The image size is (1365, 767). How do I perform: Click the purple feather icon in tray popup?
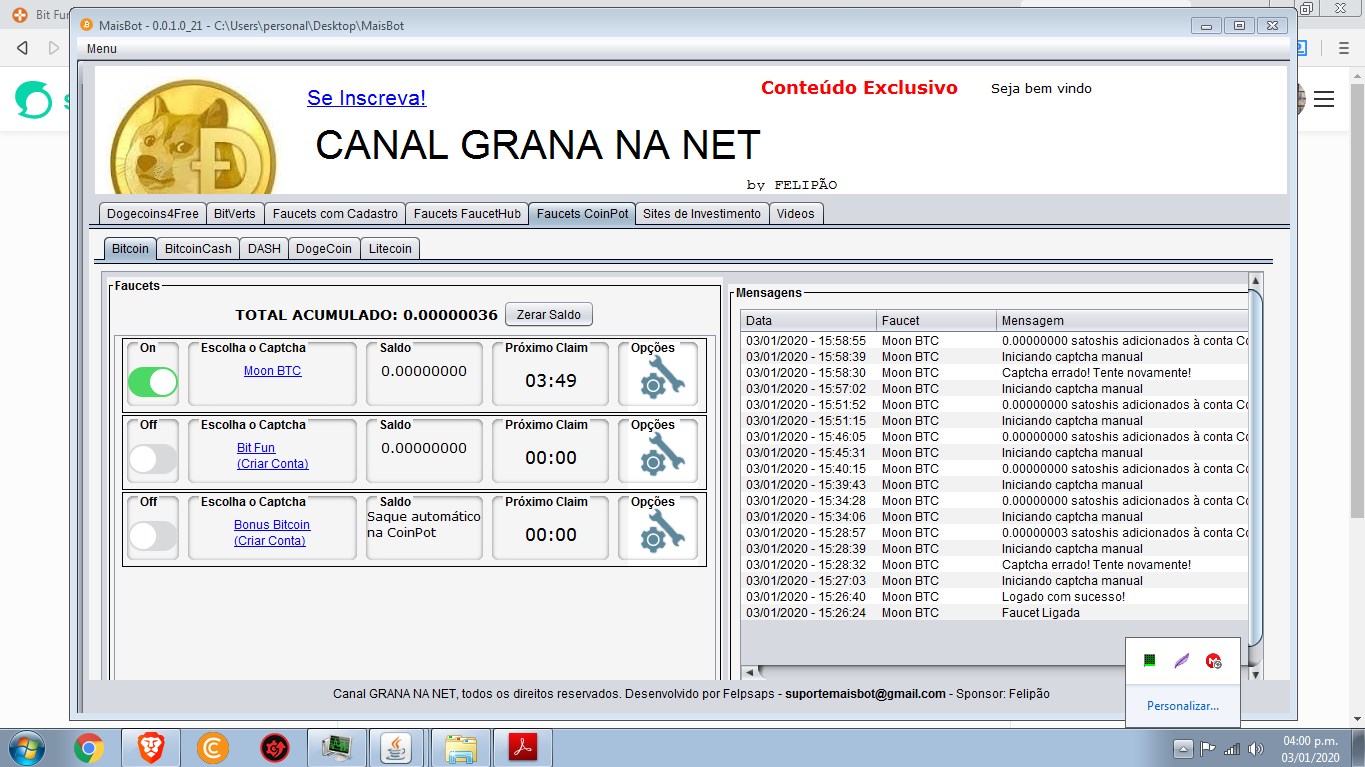1181,660
